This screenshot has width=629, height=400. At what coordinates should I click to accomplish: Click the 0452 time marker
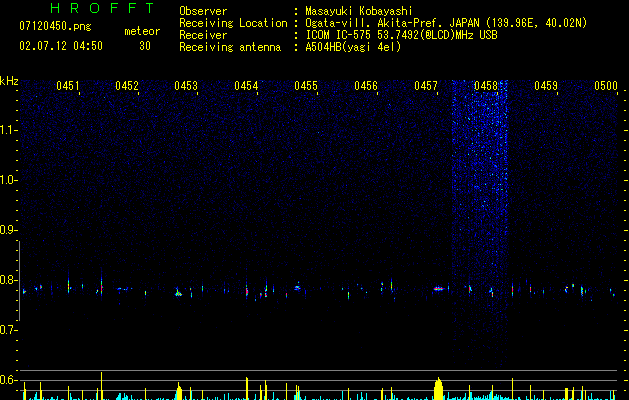click(127, 85)
